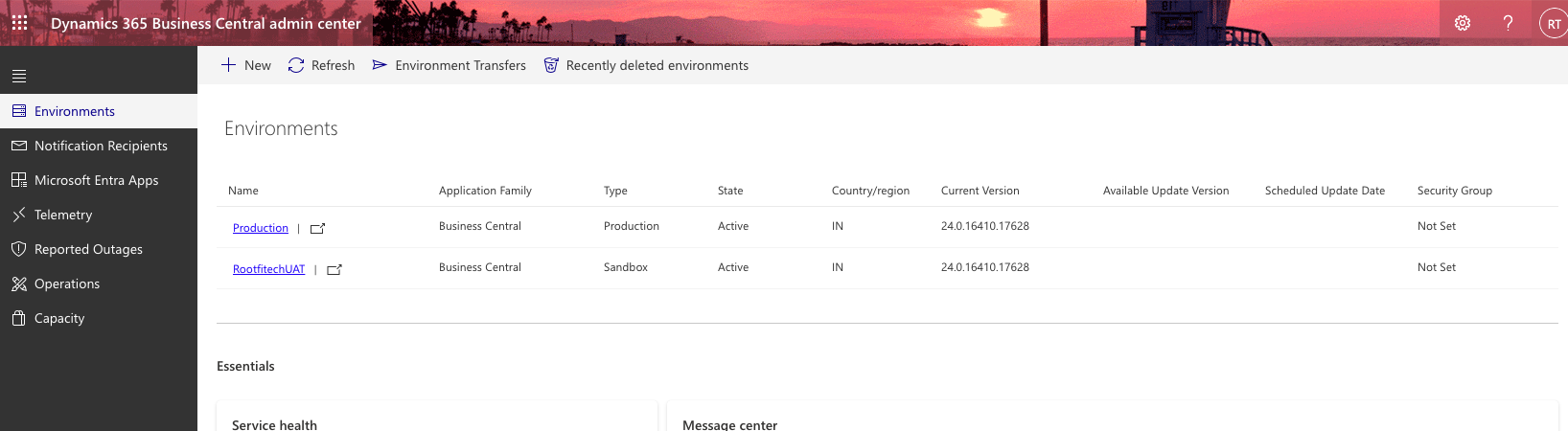Click the Name column header
The image size is (1568, 431).
[x=243, y=191]
